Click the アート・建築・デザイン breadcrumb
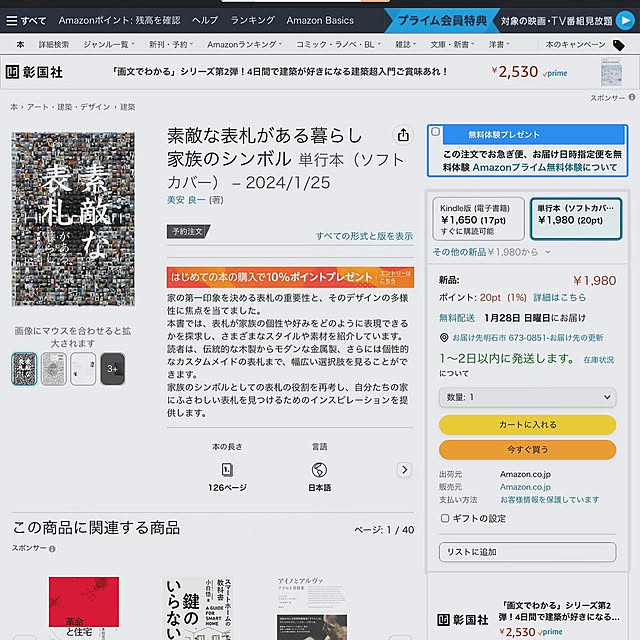The height and width of the screenshot is (640, 640). (69, 107)
